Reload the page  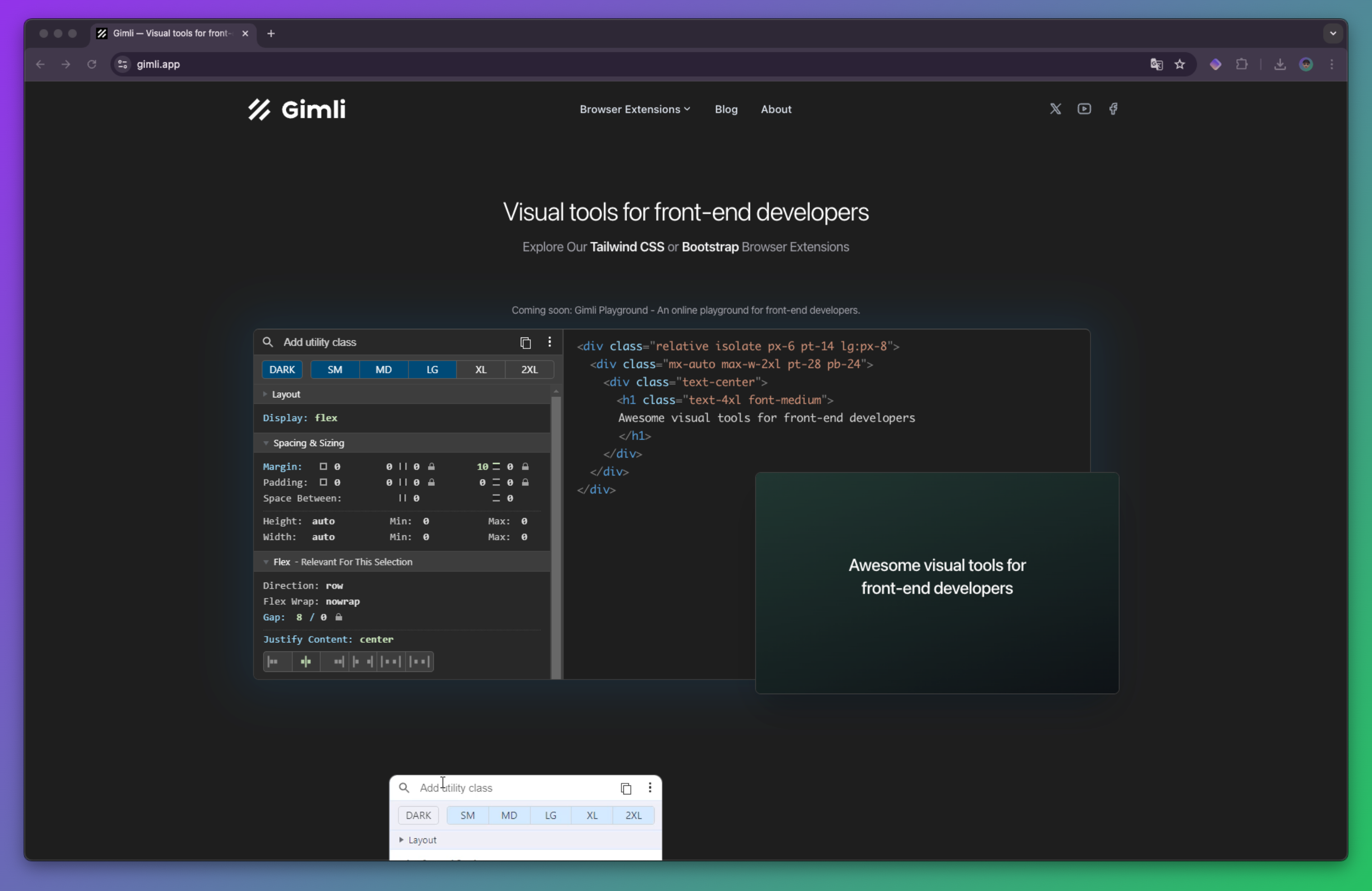click(x=92, y=64)
